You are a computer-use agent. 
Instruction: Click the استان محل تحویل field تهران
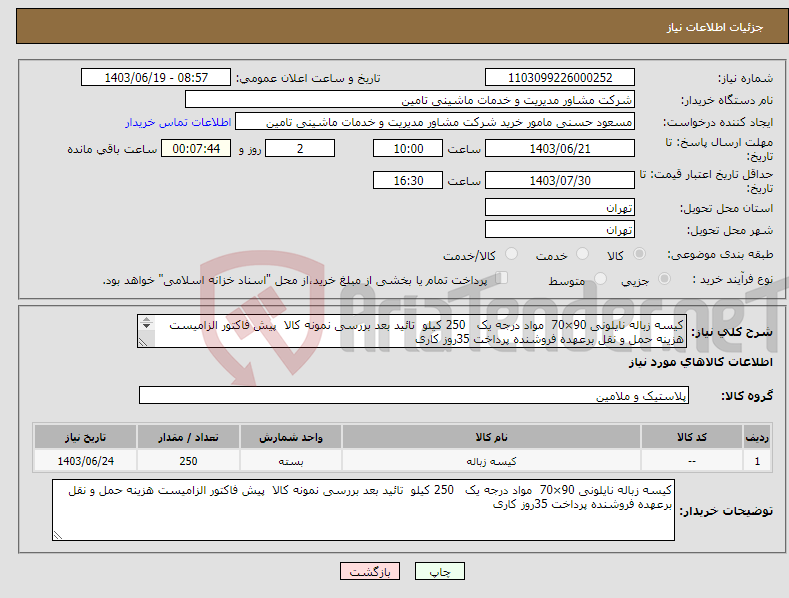[x=560, y=207]
